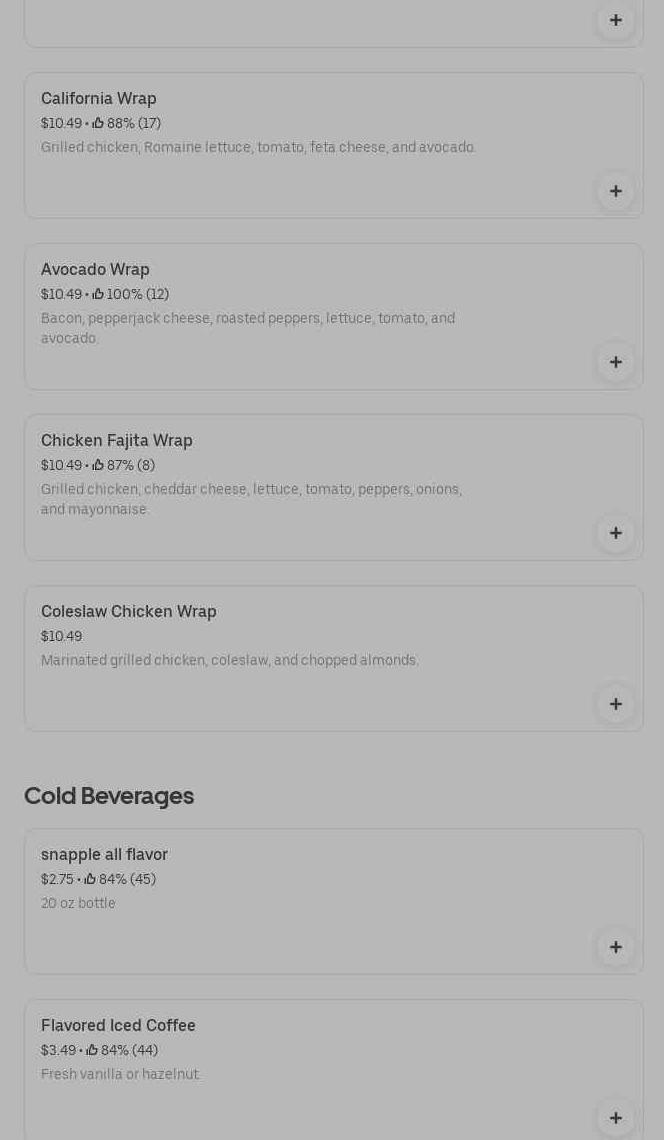664x1140 pixels.
Task: Add Coleslaw Chicken Wrap via plus icon
Action: [x=615, y=704]
